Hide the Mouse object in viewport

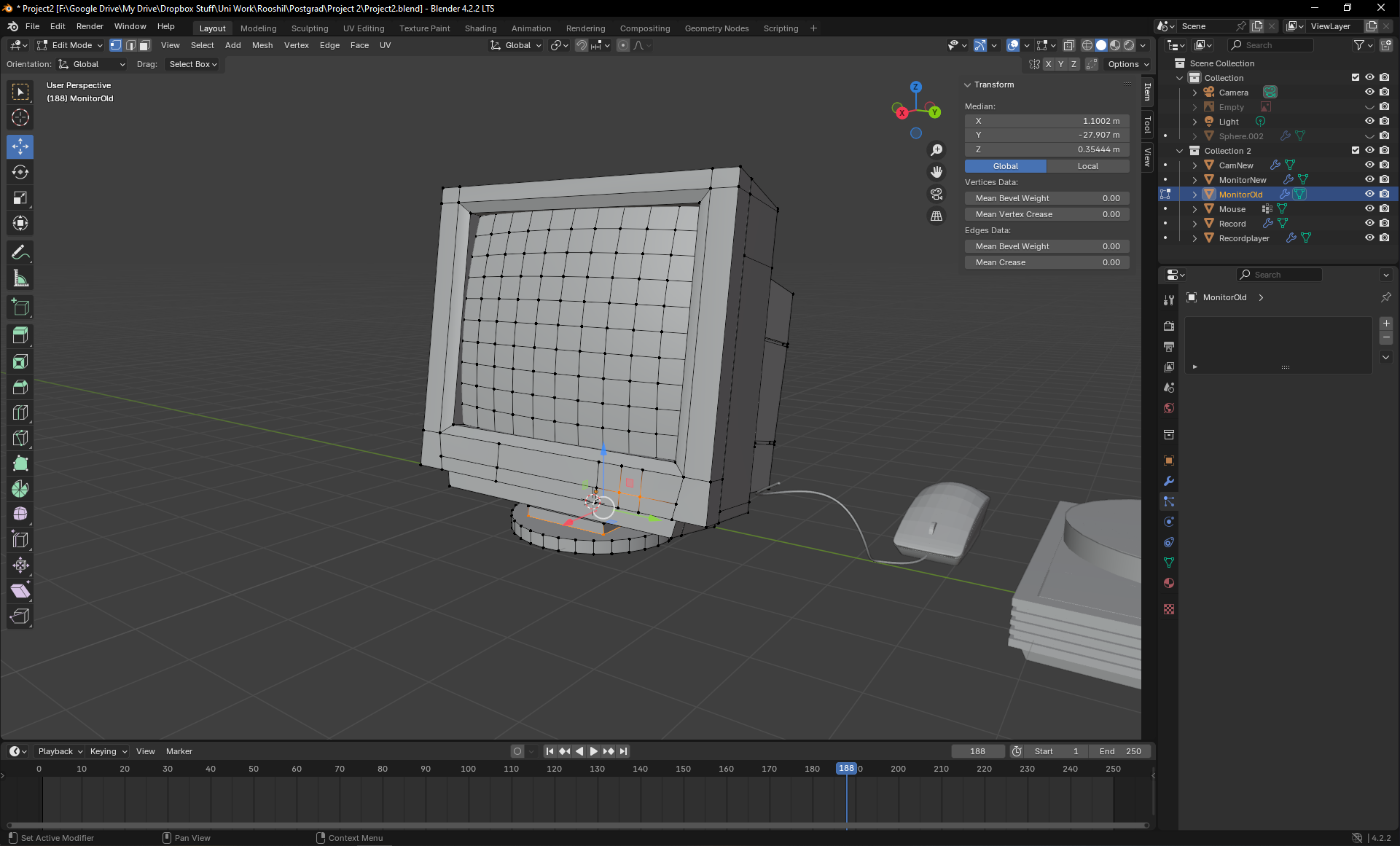(x=1369, y=209)
